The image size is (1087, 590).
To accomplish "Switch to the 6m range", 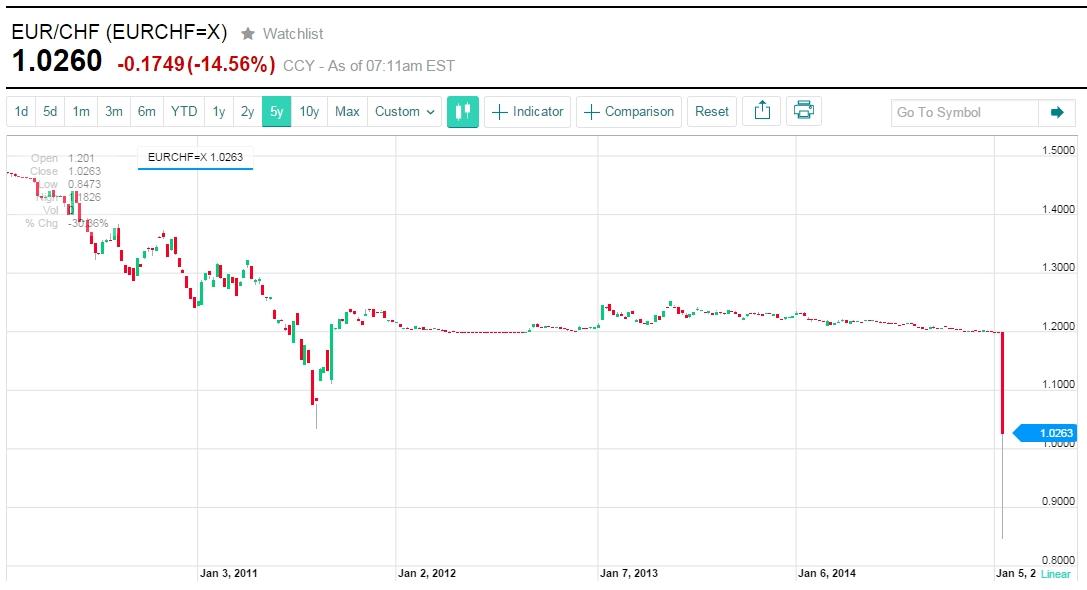I will 146,112.
